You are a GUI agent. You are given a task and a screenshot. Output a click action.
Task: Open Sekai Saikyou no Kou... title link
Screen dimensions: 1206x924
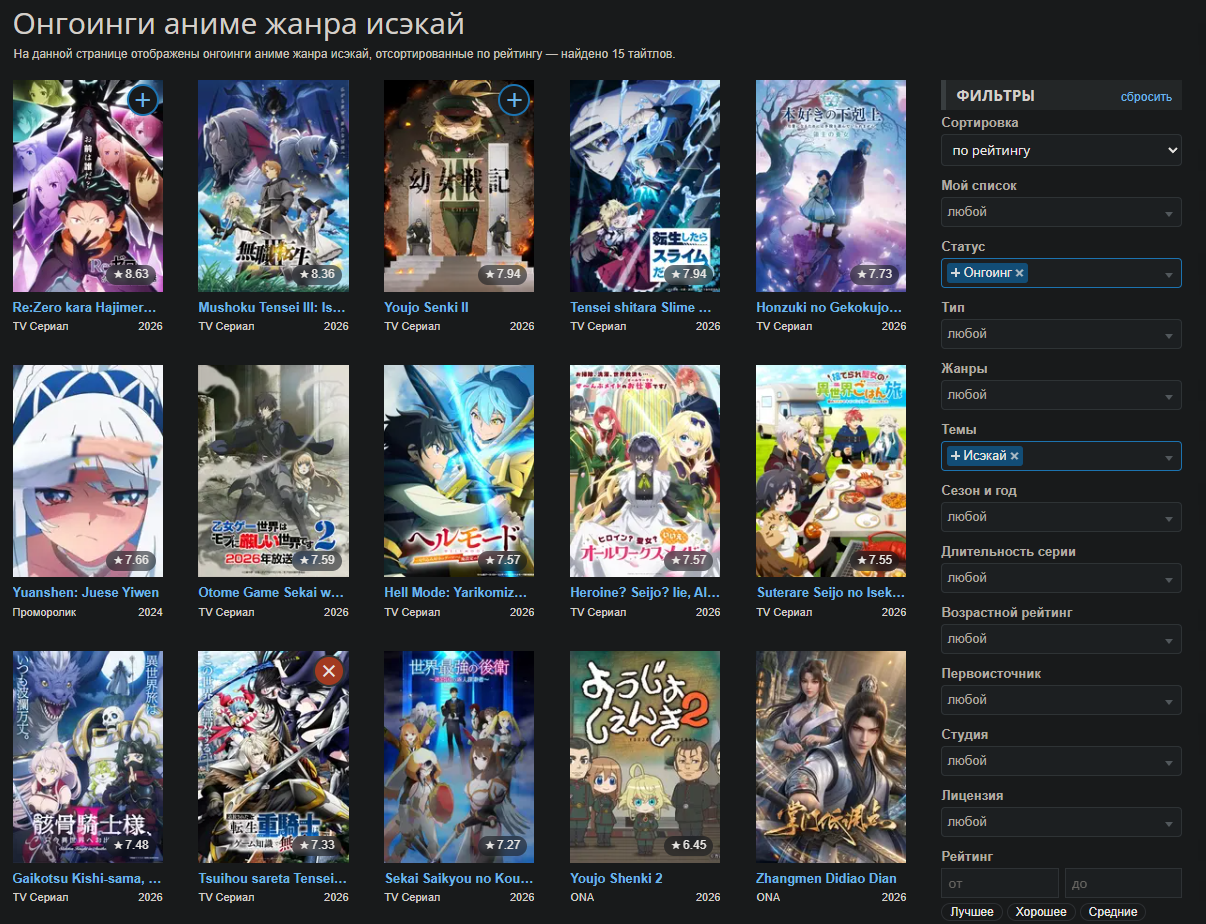(x=458, y=878)
